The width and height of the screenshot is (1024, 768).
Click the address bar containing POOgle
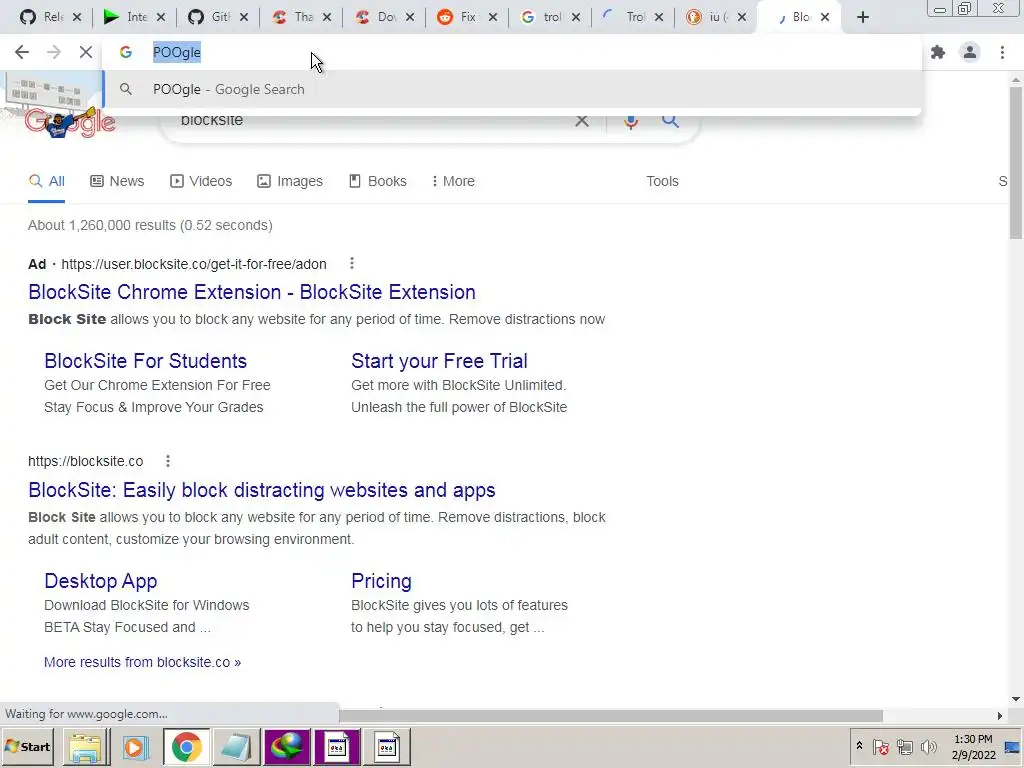click(x=513, y=52)
